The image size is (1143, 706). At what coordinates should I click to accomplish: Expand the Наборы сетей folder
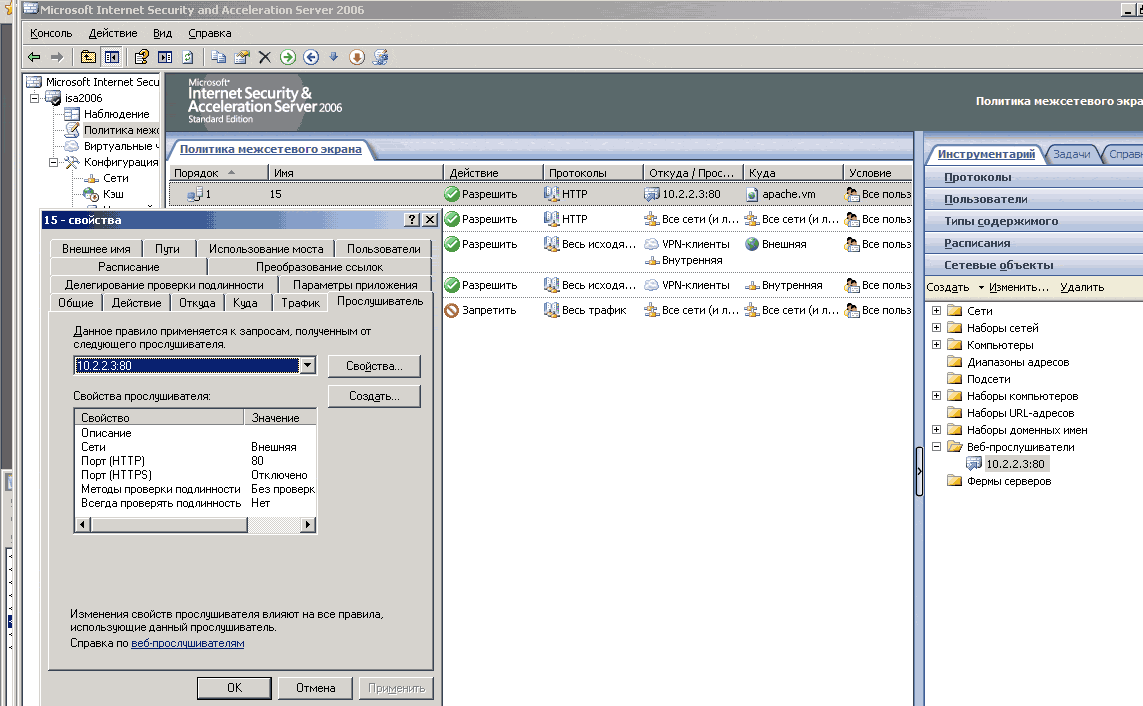pos(937,327)
